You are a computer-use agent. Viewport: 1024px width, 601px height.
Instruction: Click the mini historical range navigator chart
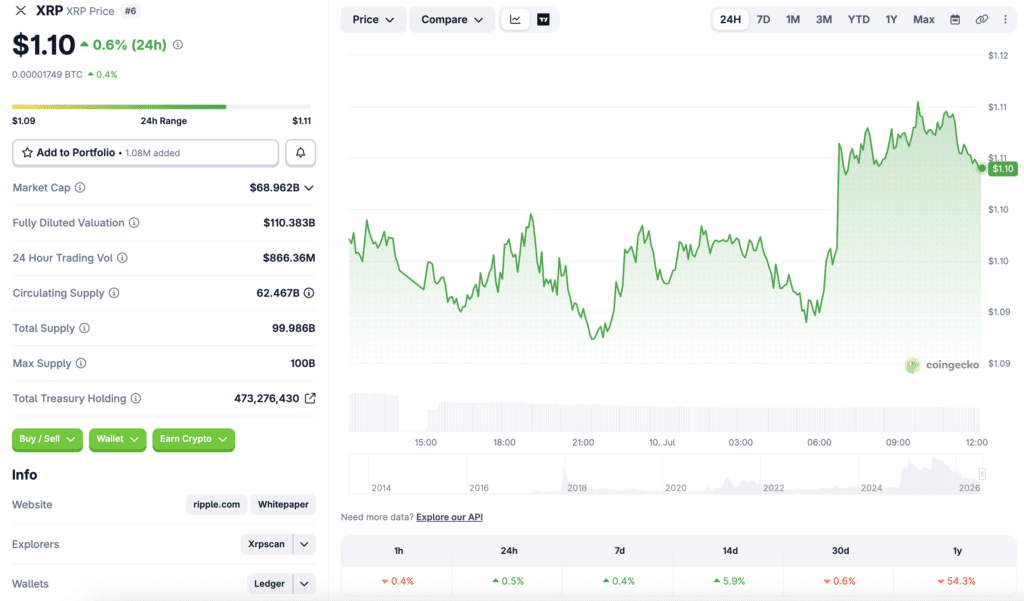(x=665, y=474)
